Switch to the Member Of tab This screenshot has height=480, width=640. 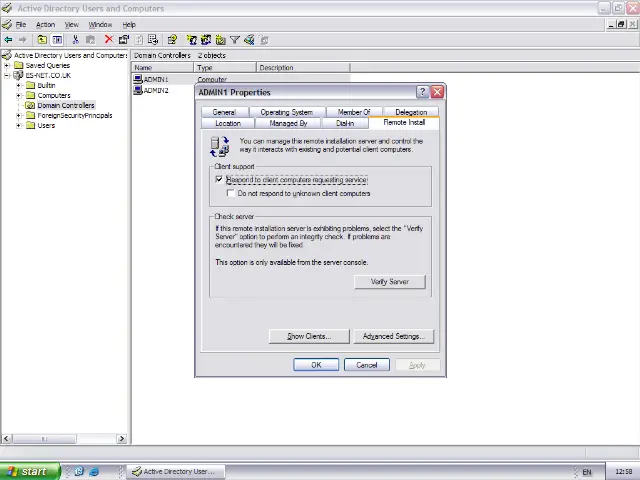point(354,112)
